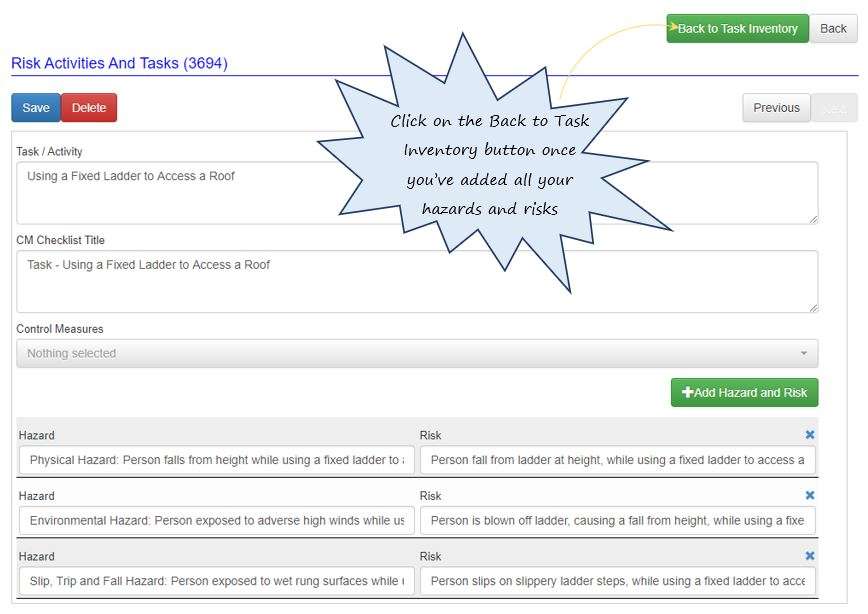Viewport: 868px width, 614px height.
Task: Select the first Risk input about ladder fall
Action: 617,460
